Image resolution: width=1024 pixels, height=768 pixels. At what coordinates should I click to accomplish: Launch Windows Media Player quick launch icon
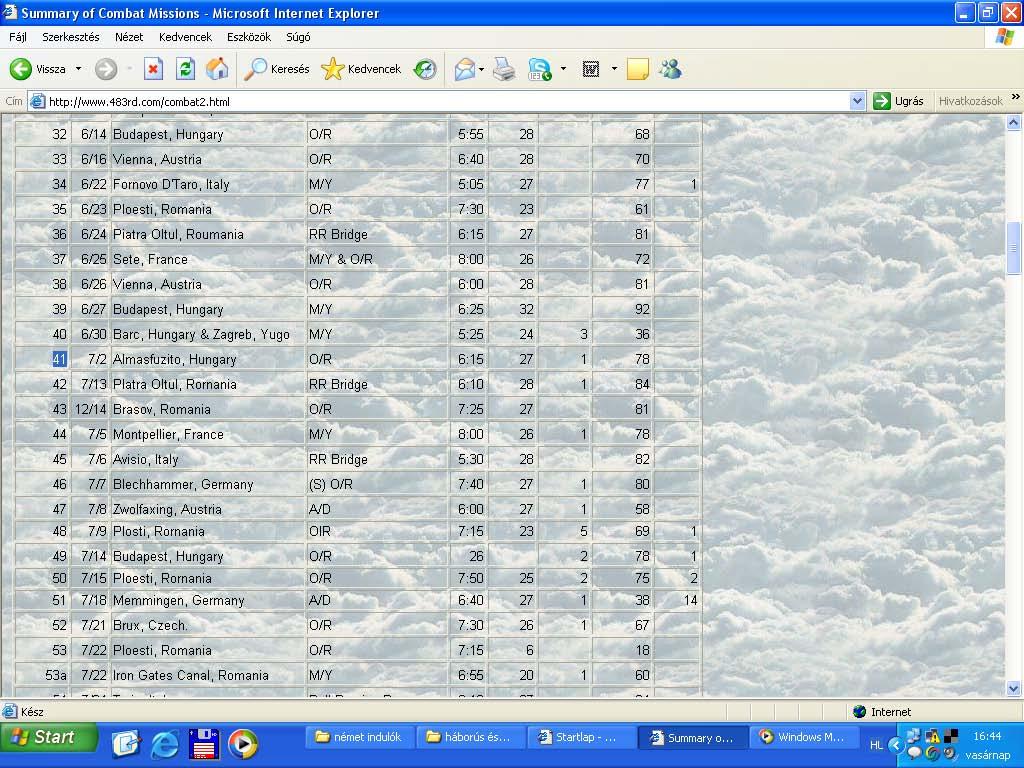click(243, 743)
